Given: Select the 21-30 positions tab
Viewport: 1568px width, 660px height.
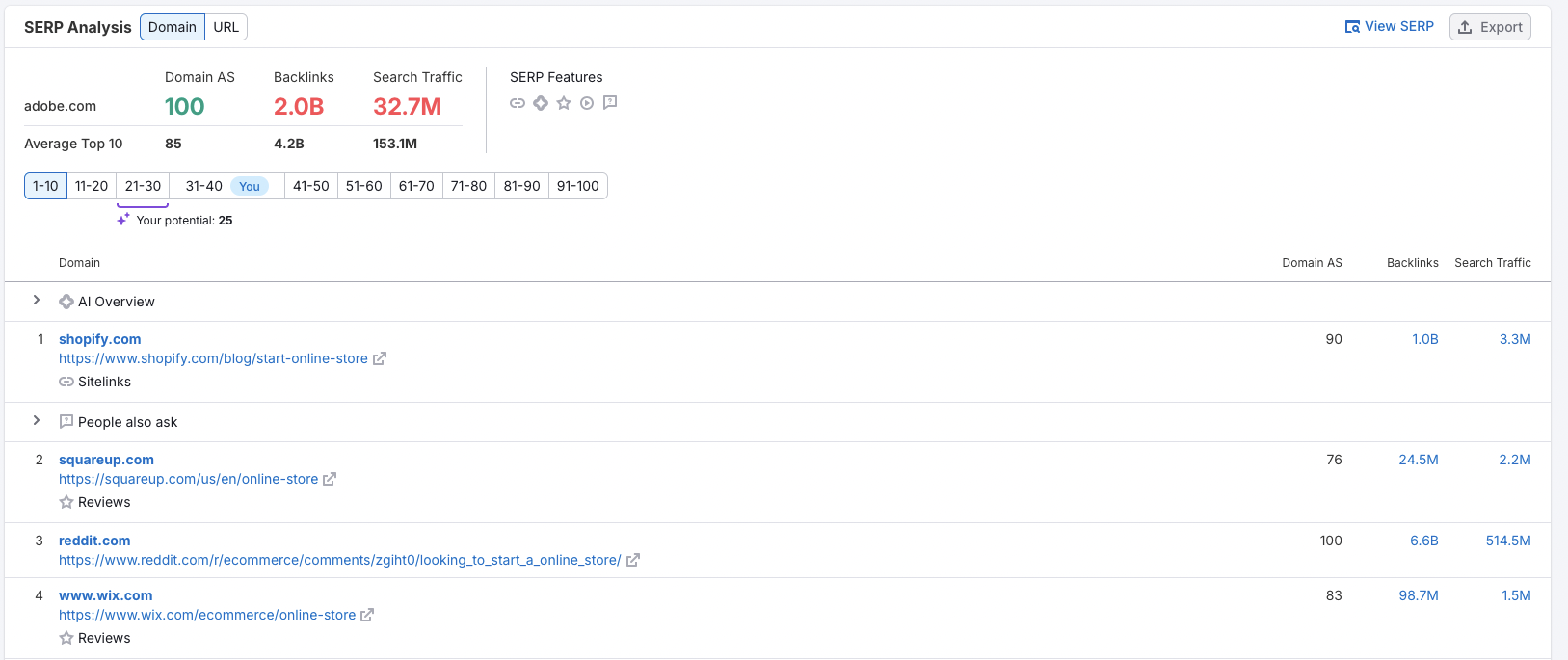Looking at the screenshot, I should 143,186.
